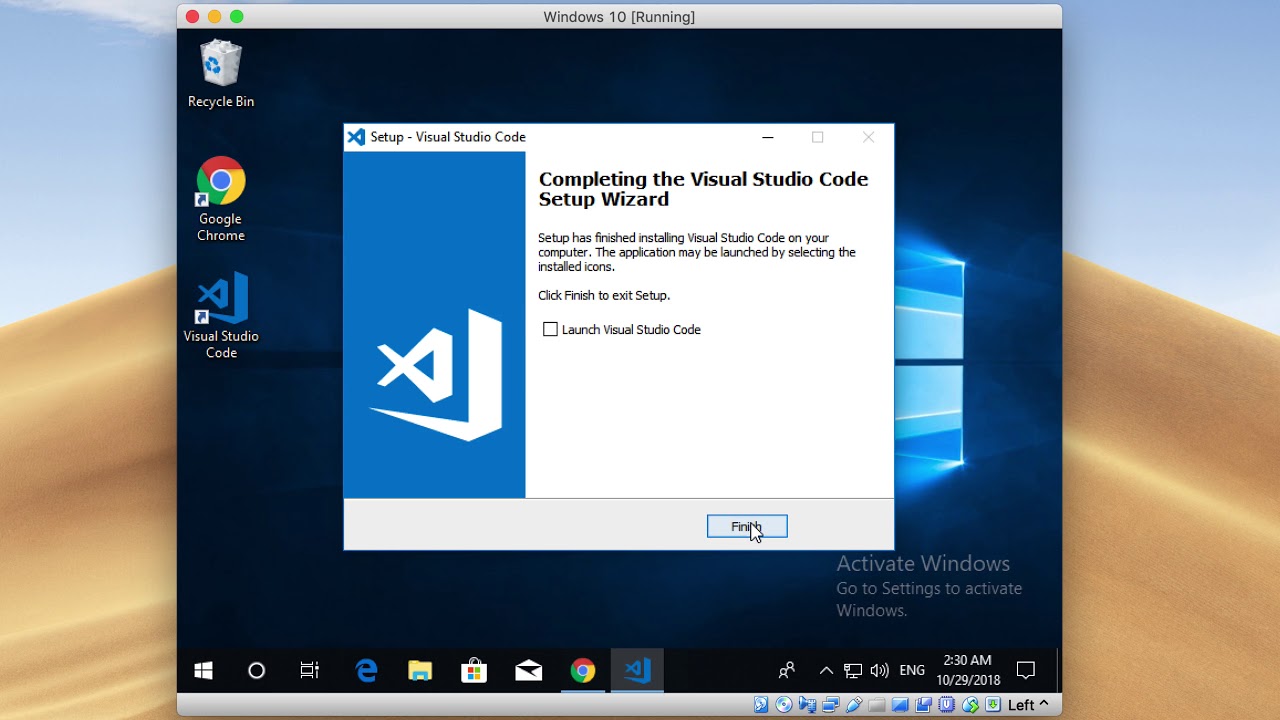Click the Completing the Visual Studio Code Setup Wizard heading
The image size is (1280, 720).
[x=703, y=189]
